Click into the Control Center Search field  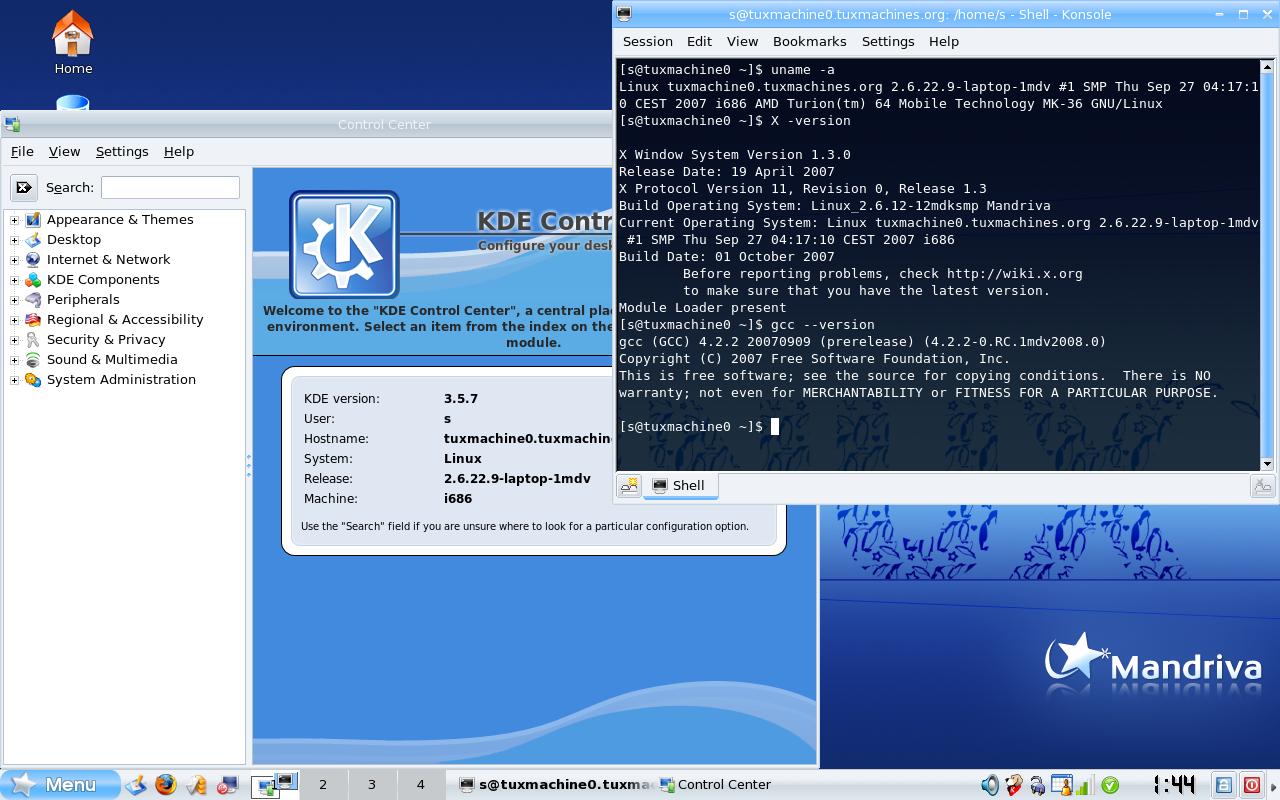coord(170,187)
